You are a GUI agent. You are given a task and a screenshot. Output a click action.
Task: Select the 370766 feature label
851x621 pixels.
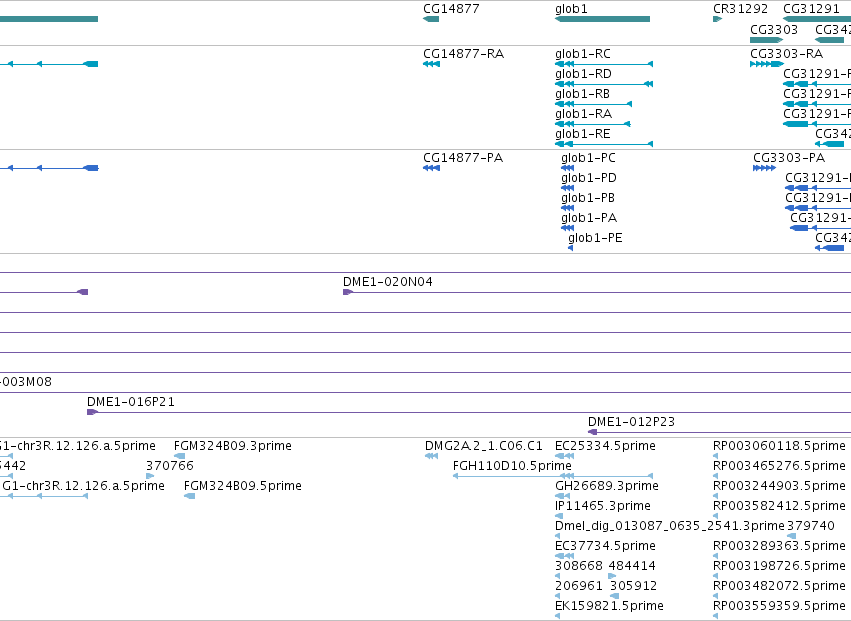coord(170,466)
